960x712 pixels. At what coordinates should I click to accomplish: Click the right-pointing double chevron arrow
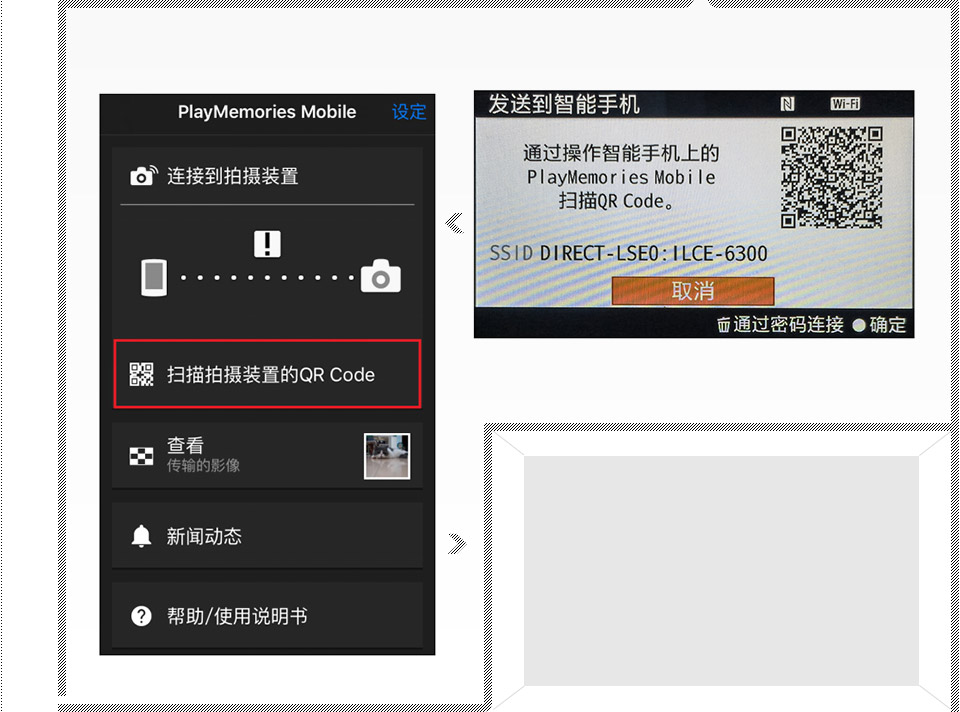[x=457, y=543]
